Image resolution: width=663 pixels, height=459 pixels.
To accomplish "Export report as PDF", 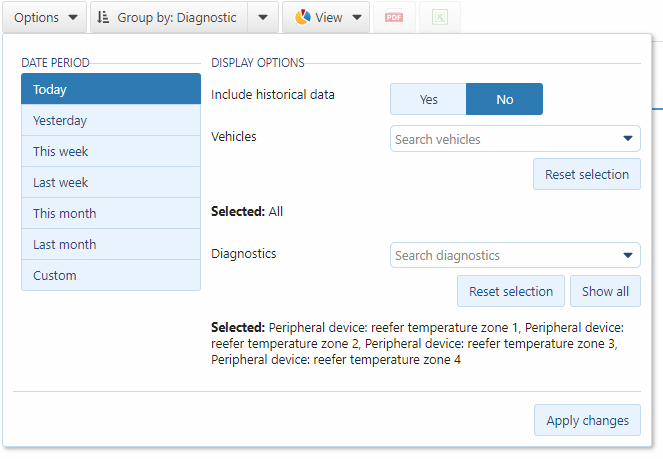I will click(393, 17).
